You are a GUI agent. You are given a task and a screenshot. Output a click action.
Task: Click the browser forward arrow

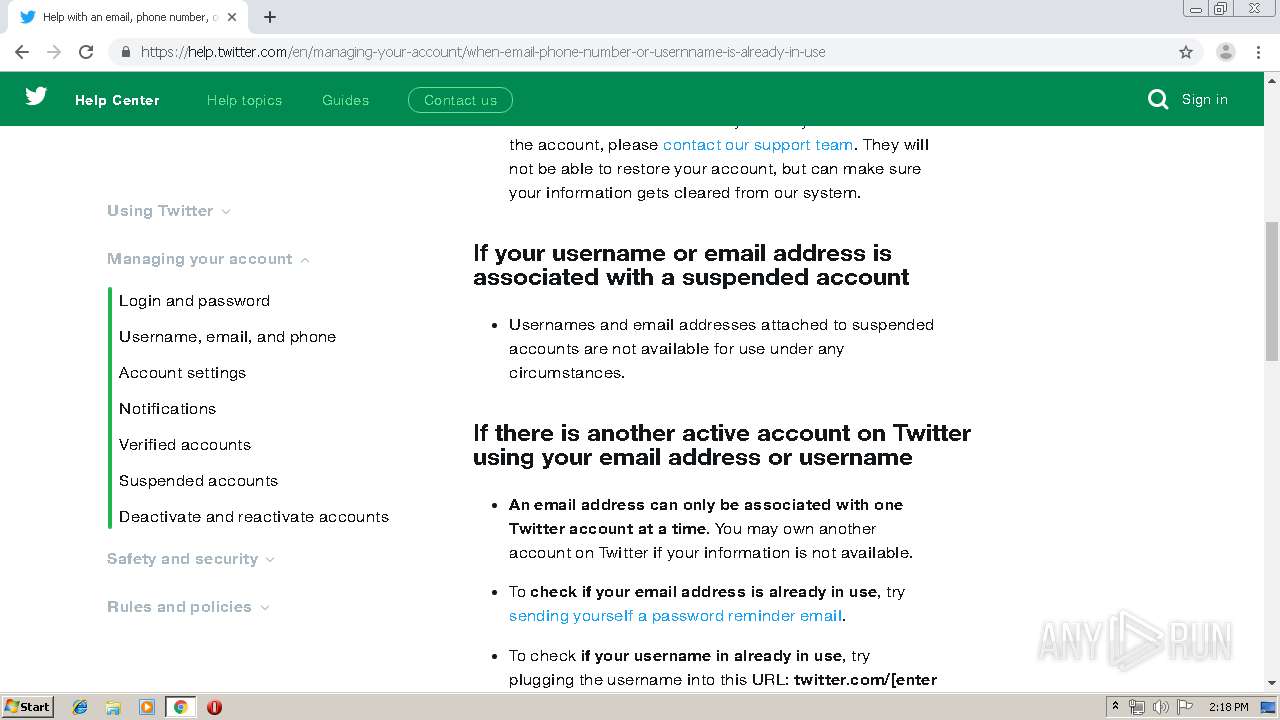pos(54,52)
